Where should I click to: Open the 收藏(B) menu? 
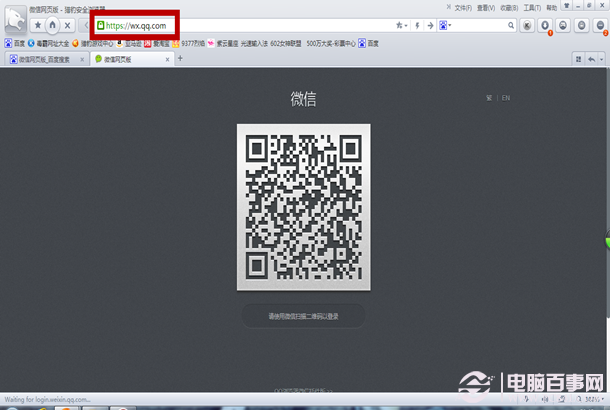click(509, 8)
